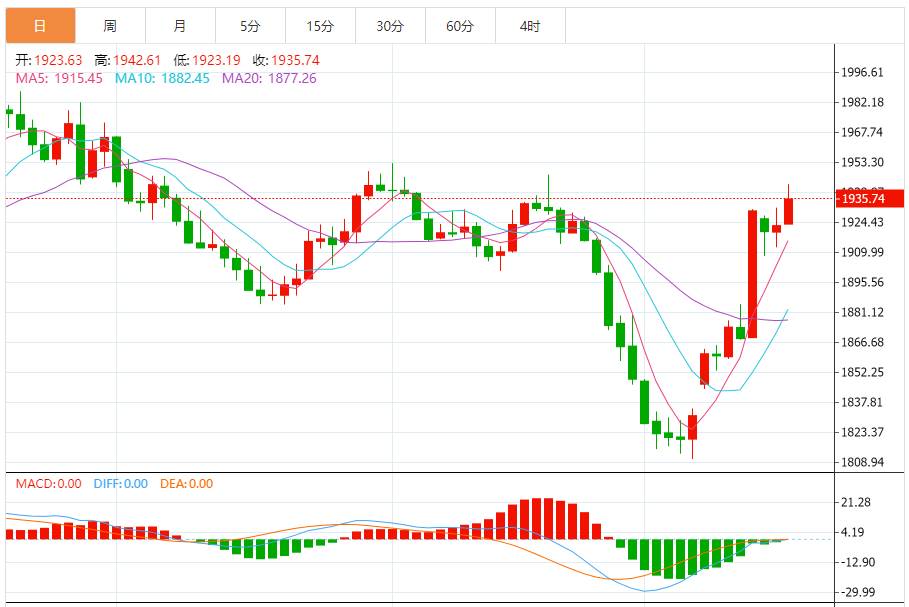Screen dimensions: 909x607
Task: Click the DIFF:0.00 indicator label
Action: [x=121, y=484]
